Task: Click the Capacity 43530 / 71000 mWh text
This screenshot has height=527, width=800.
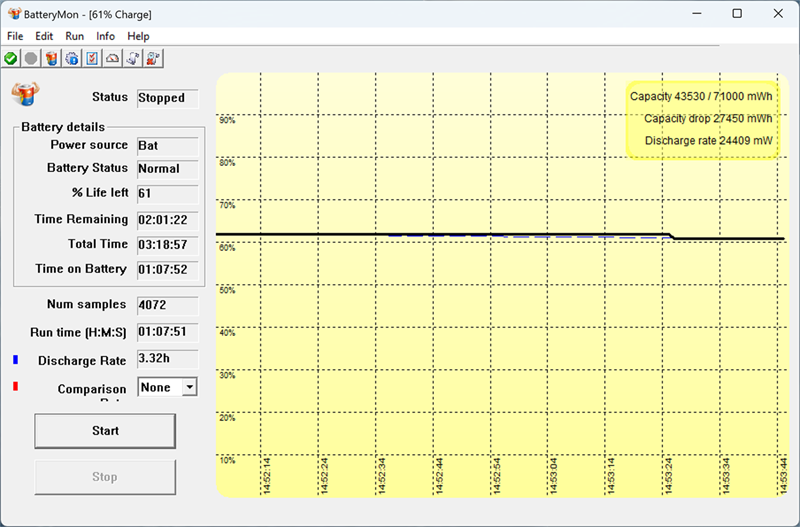Action: (x=701, y=96)
